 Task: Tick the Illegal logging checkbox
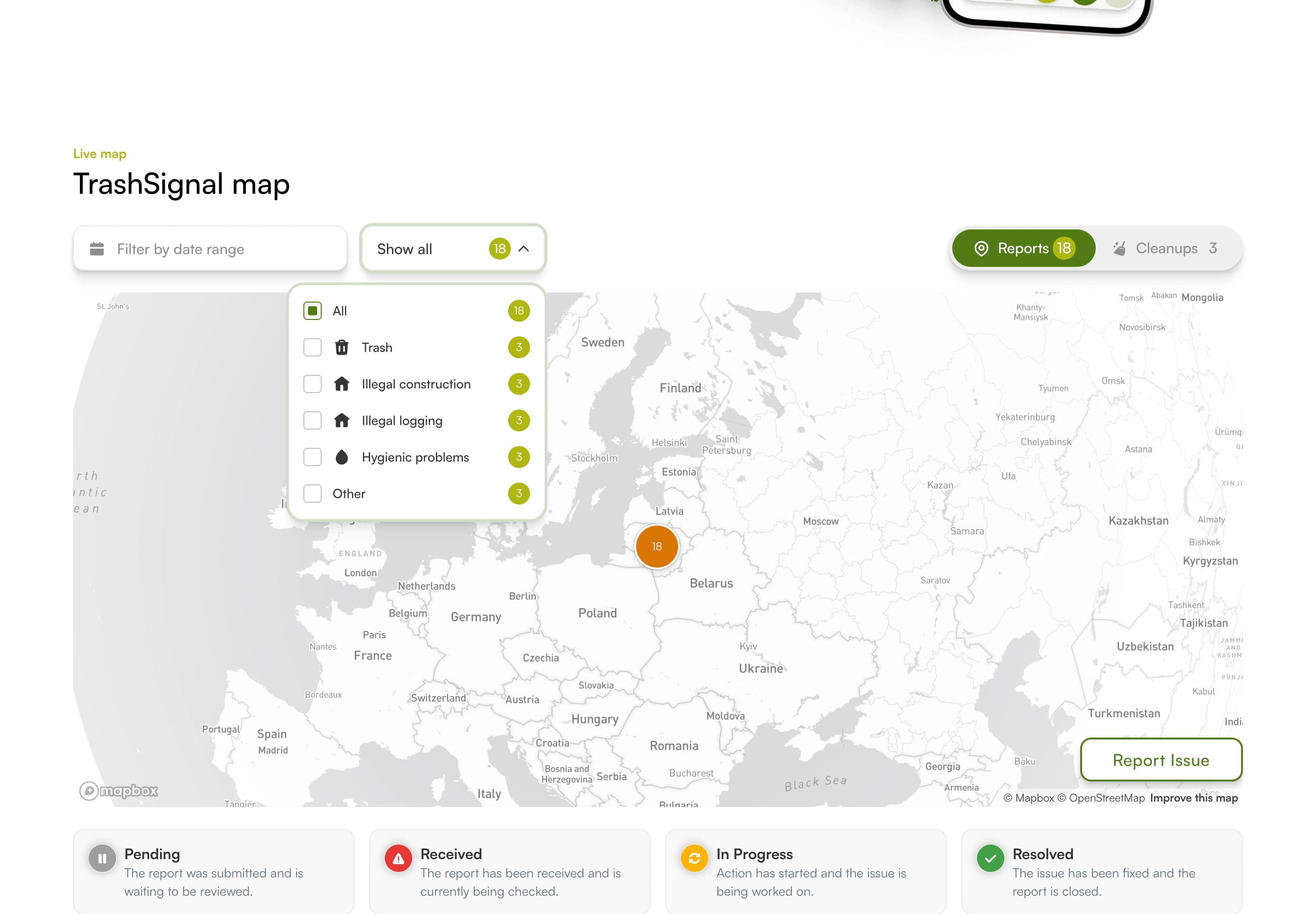pyautogui.click(x=312, y=420)
